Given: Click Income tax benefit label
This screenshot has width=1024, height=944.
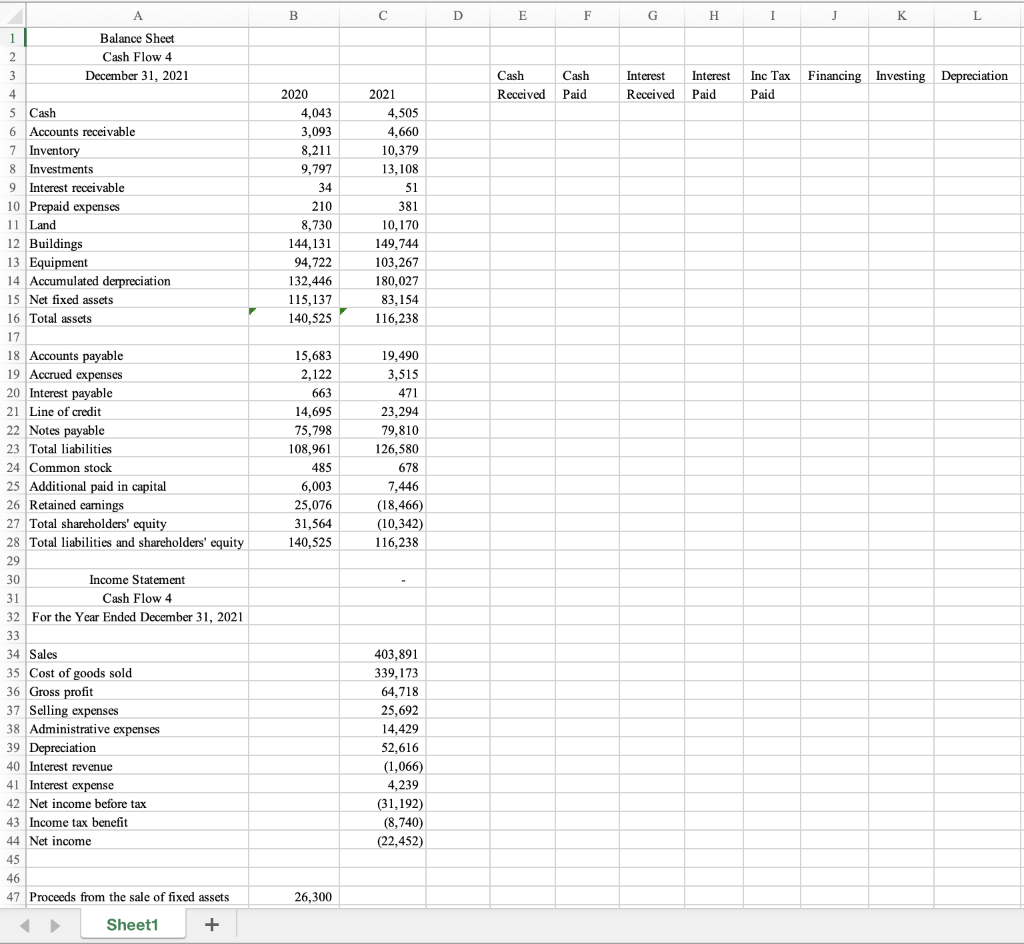Looking at the screenshot, I should click(x=78, y=822).
